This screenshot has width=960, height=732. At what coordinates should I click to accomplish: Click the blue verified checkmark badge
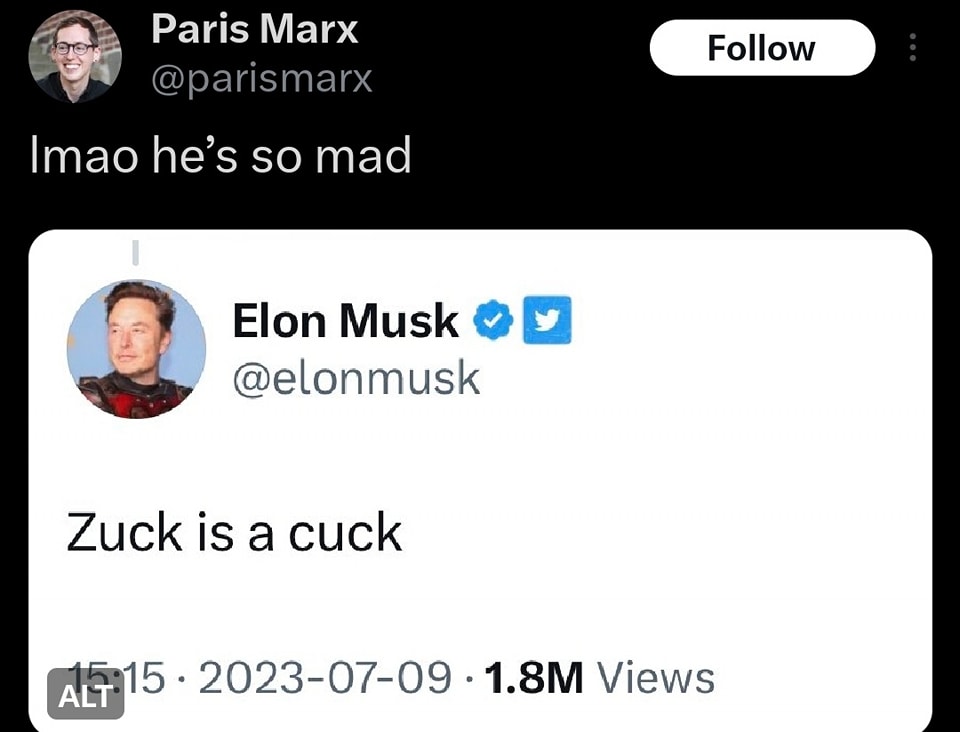(x=493, y=321)
